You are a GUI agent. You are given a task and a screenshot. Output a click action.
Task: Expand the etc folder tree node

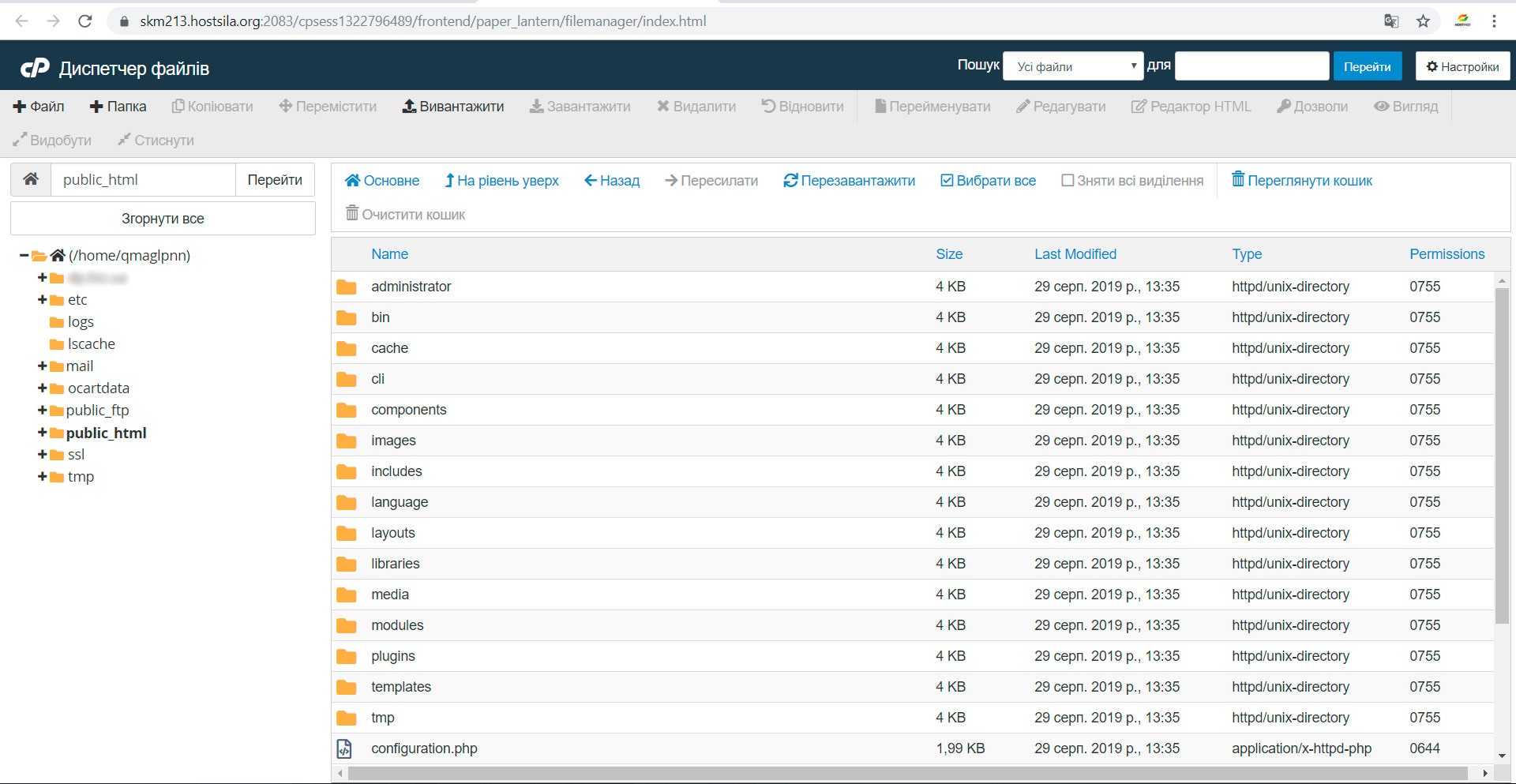tap(42, 300)
